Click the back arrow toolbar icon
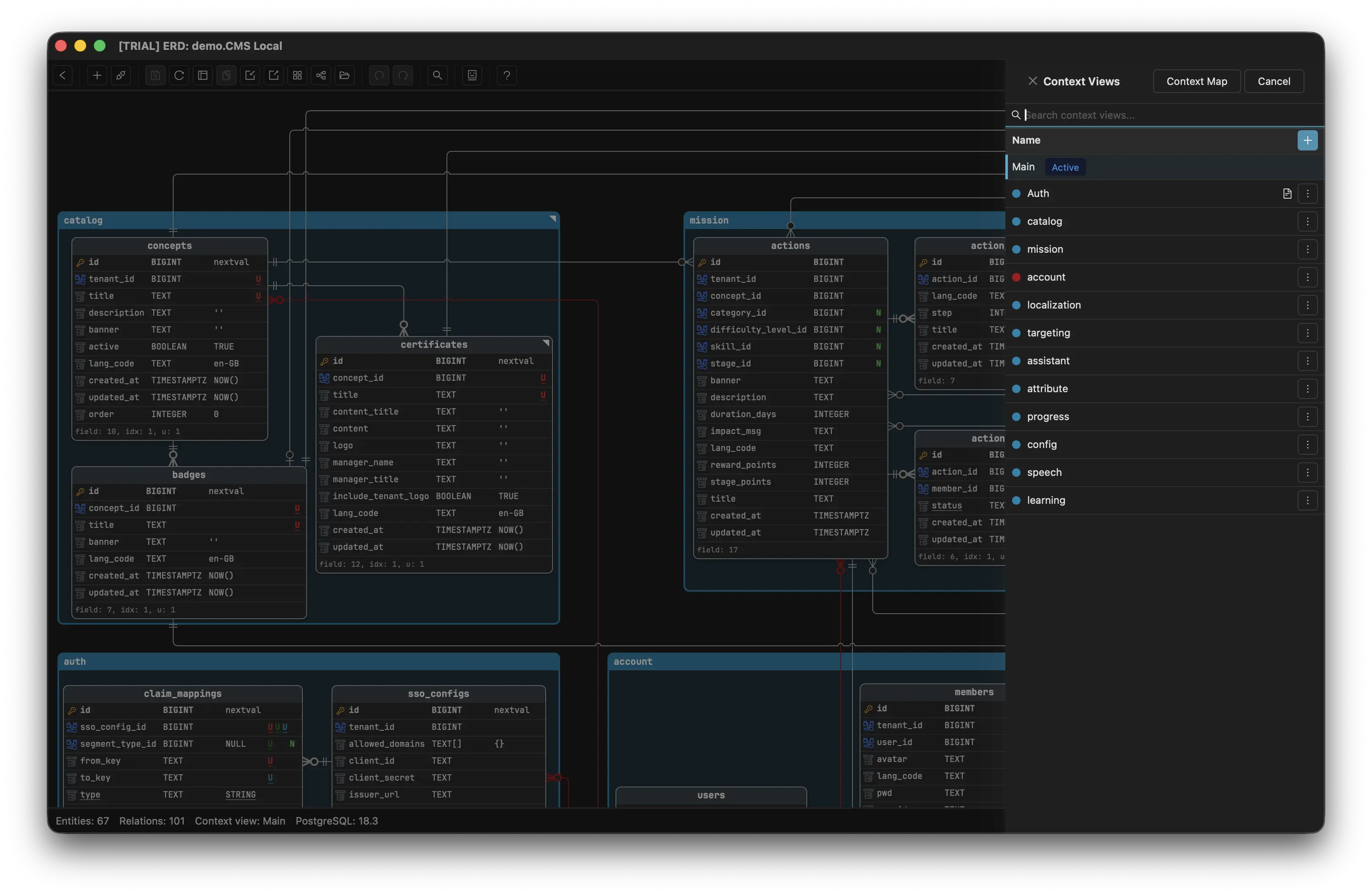Viewport: 1372px width, 896px height. click(x=63, y=75)
